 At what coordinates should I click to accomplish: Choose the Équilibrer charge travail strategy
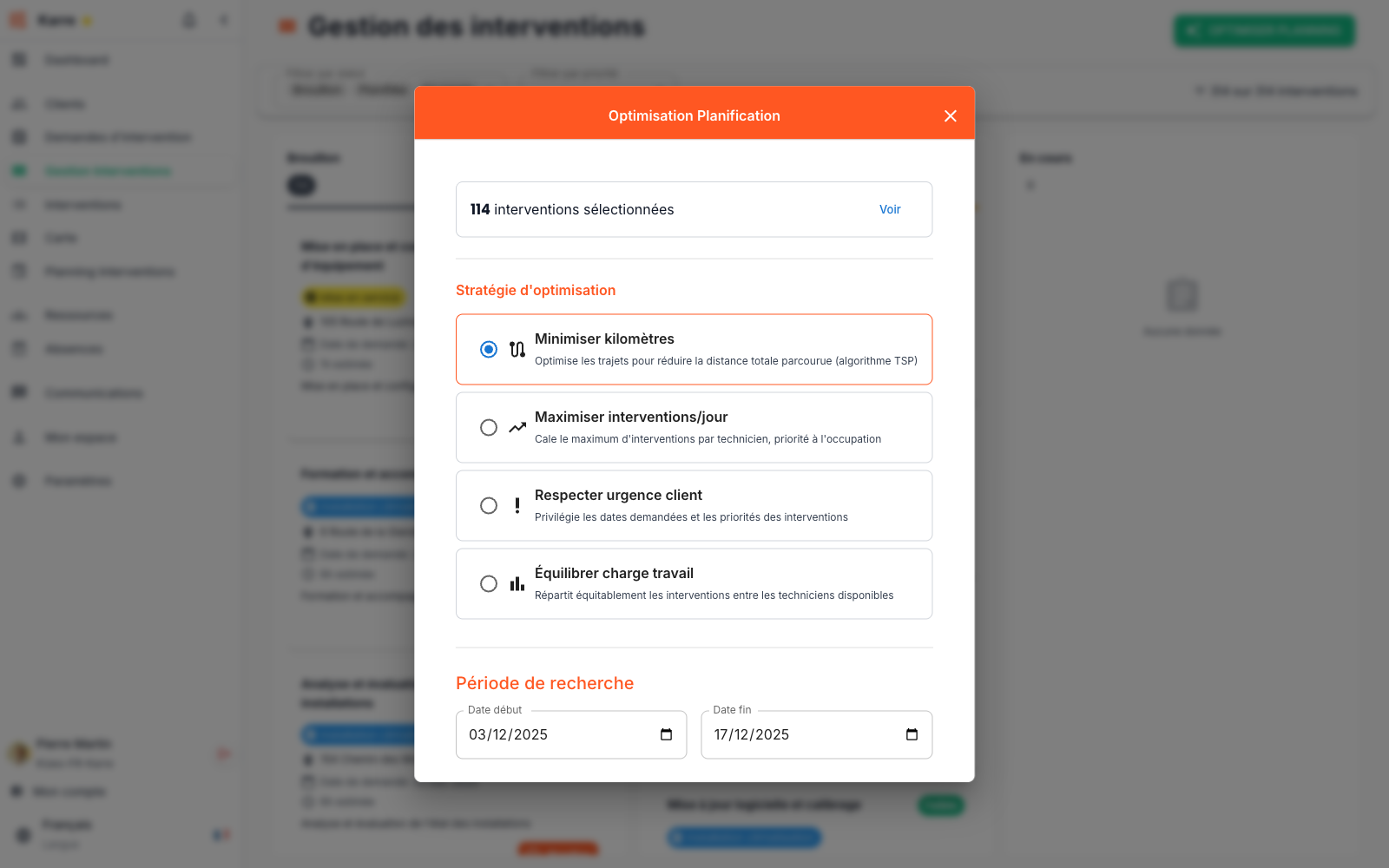[489, 583]
